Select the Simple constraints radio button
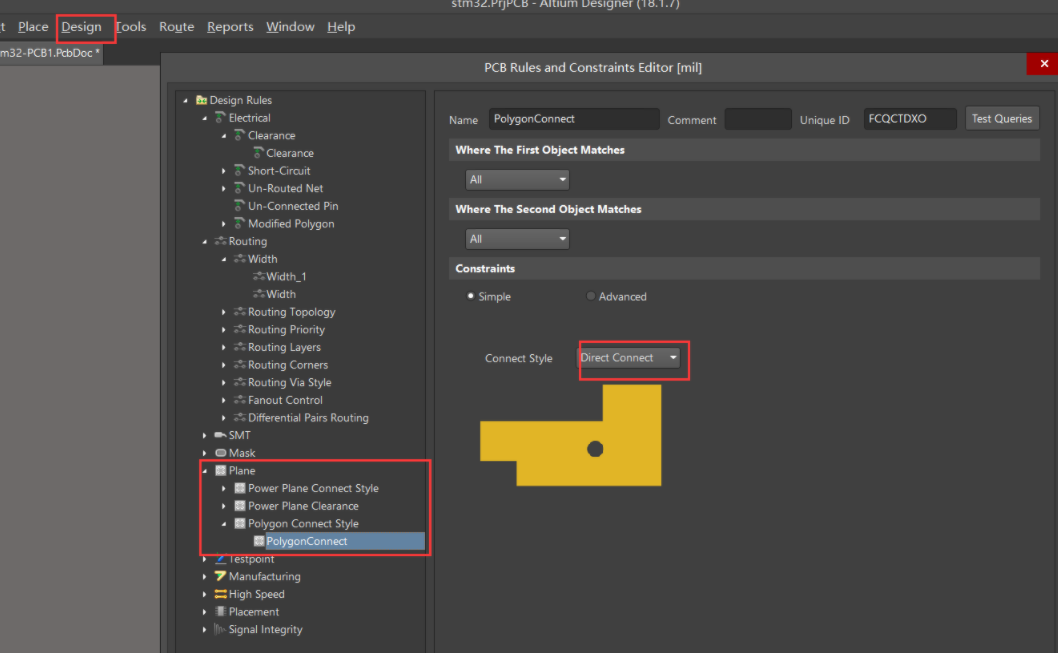This screenshot has width=1058, height=653. pos(470,296)
